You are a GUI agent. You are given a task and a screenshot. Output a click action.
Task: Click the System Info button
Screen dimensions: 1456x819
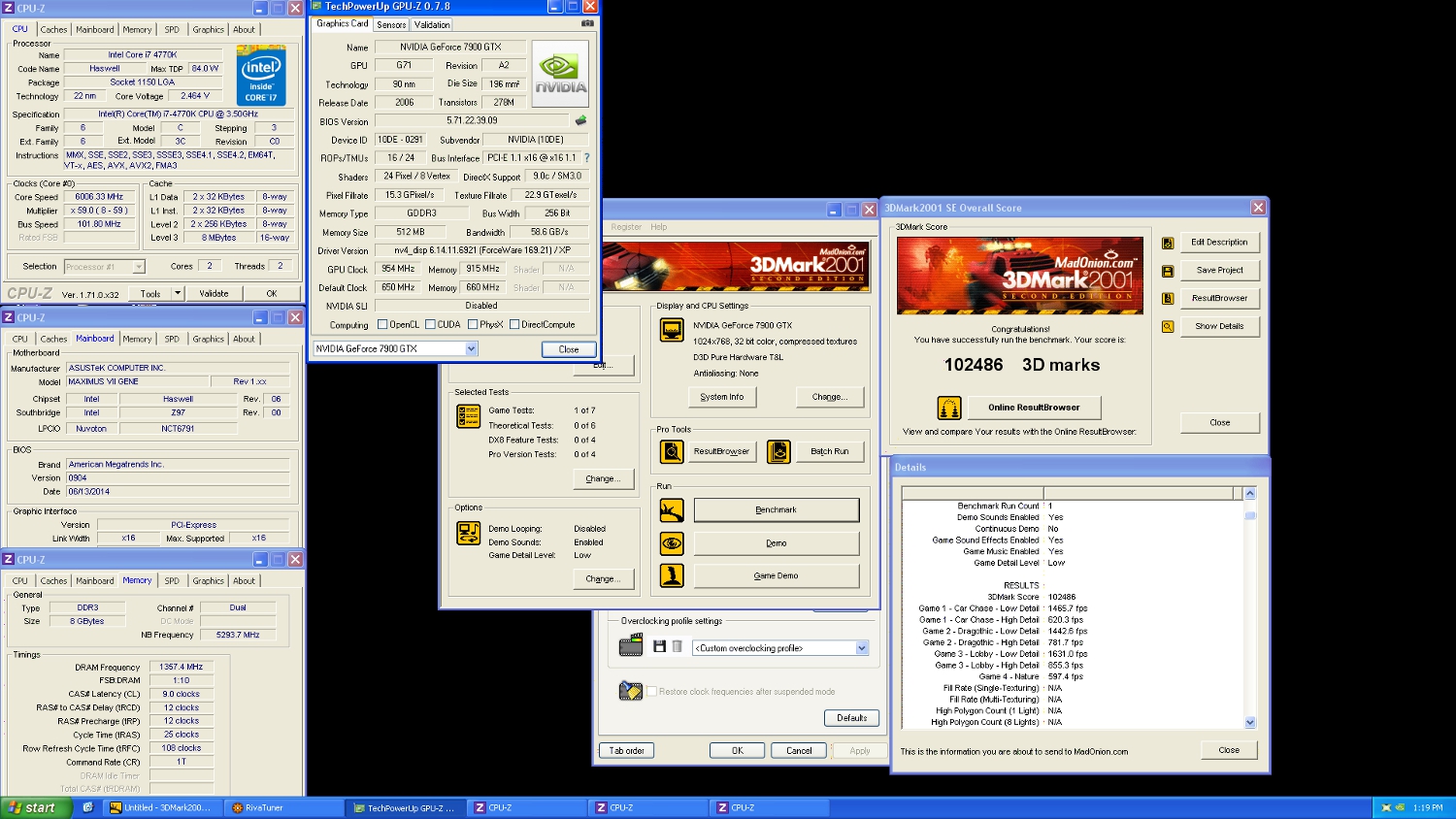722,397
